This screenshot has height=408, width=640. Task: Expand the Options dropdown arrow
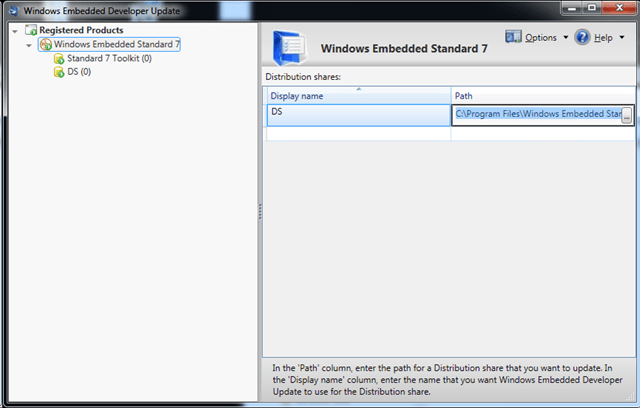point(566,37)
